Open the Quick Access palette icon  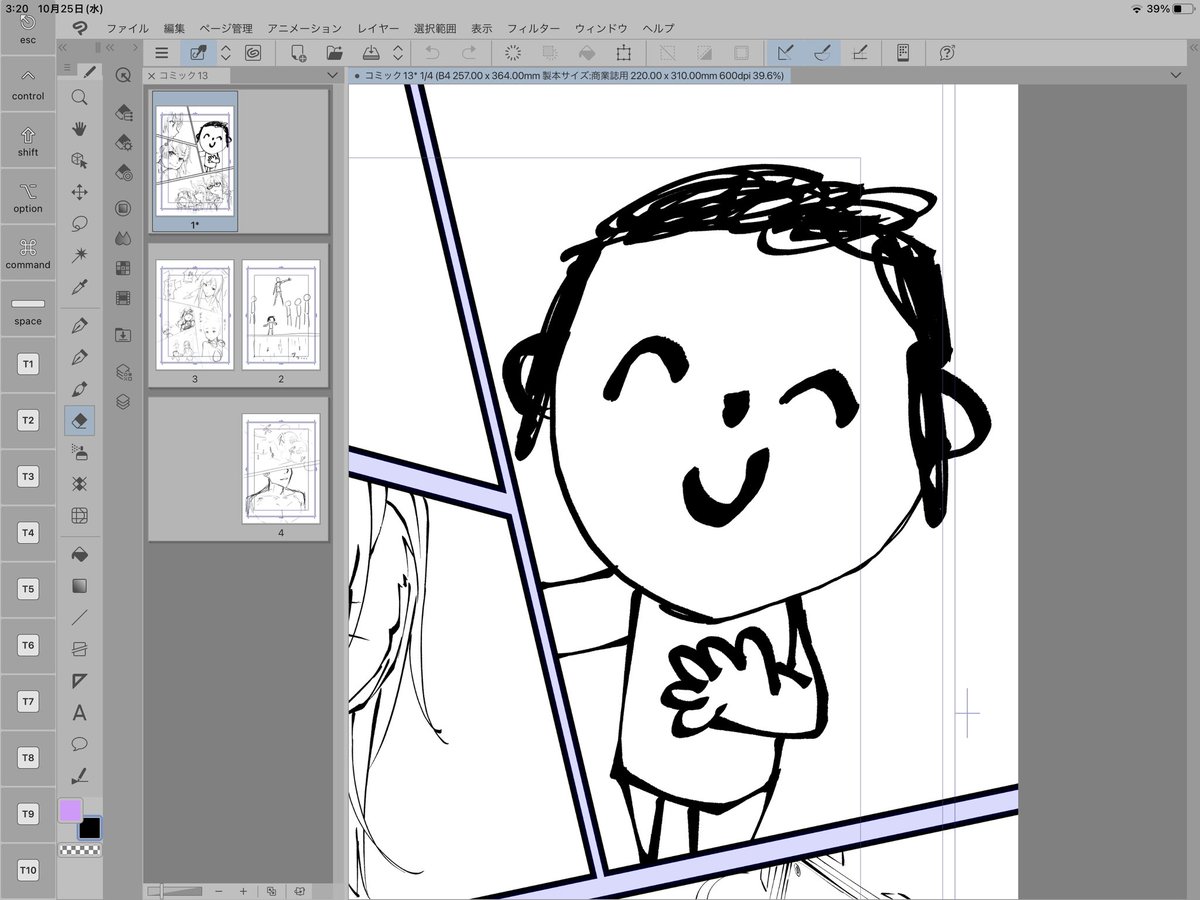click(123, 76)
